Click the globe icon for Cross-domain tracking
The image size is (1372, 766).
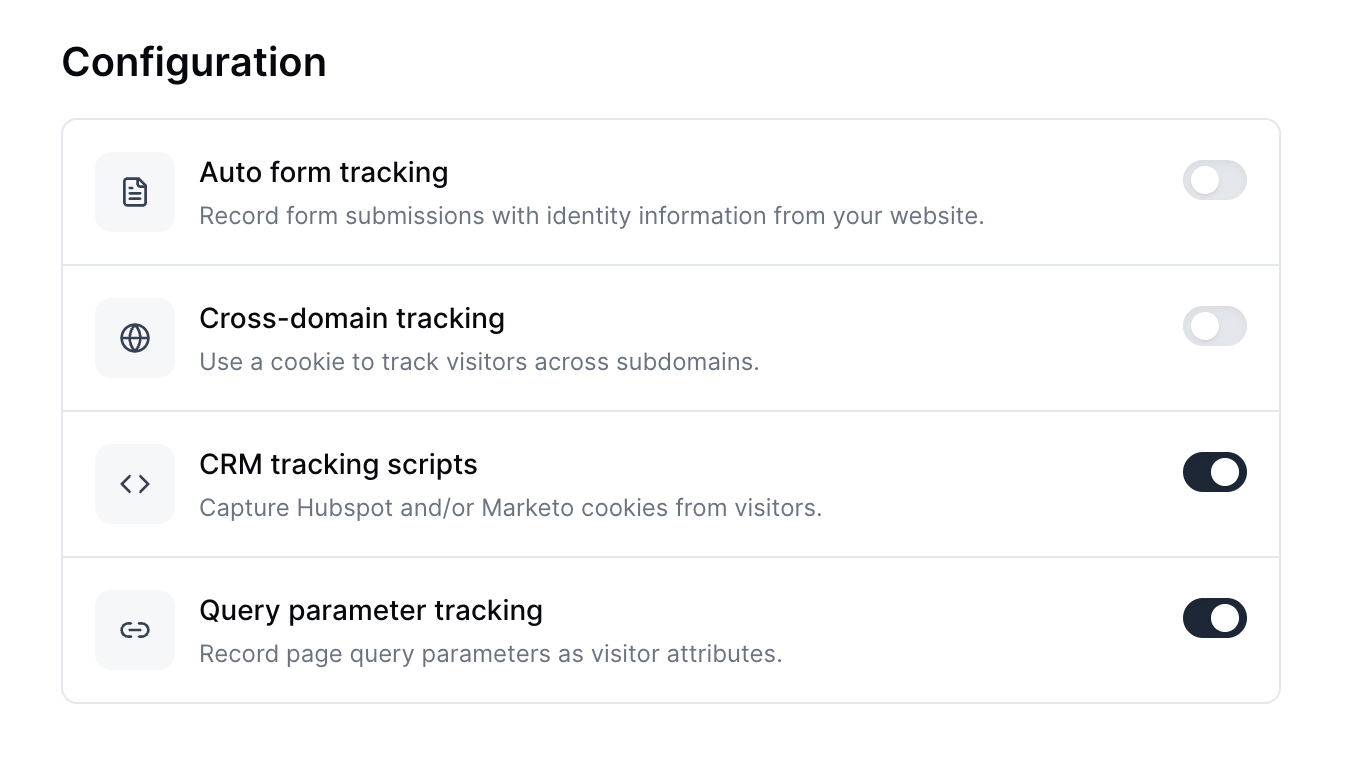pyautogui.click(x=135, y=338)
